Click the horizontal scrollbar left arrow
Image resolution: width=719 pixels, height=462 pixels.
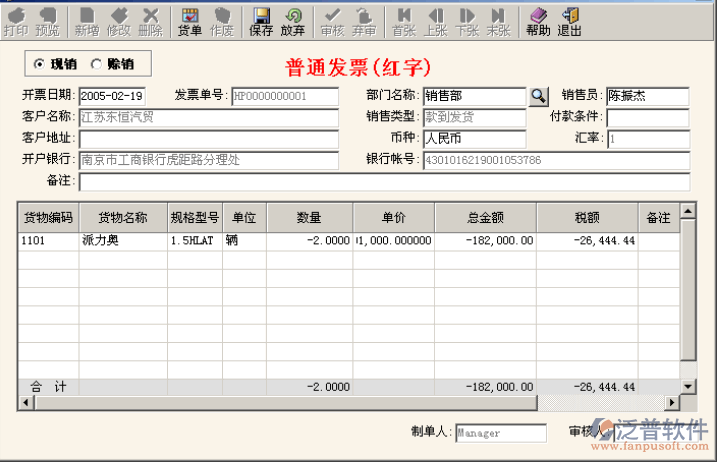[x=25, y=402]
